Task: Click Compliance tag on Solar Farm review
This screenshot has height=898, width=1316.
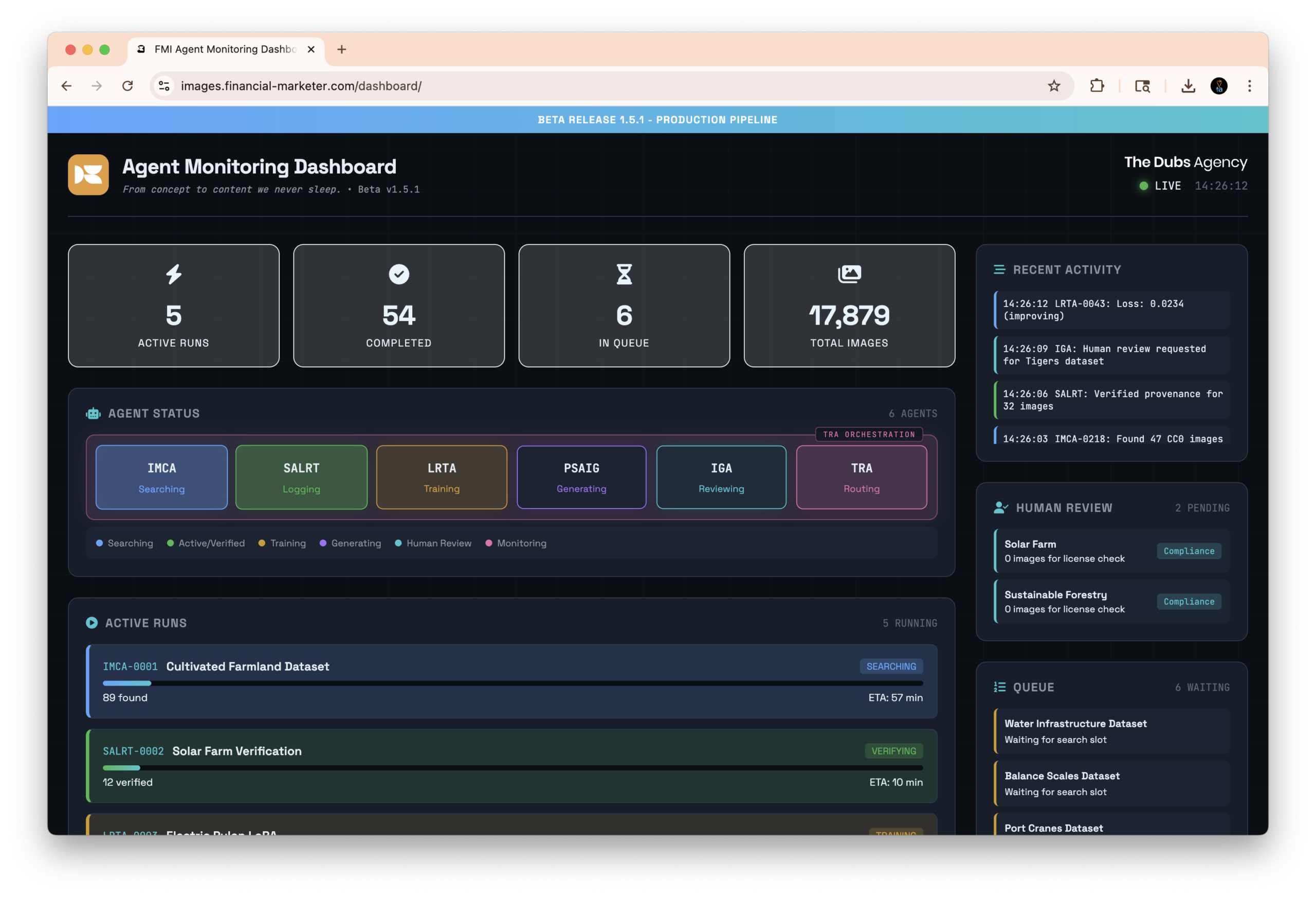Action: [1188, 551]
